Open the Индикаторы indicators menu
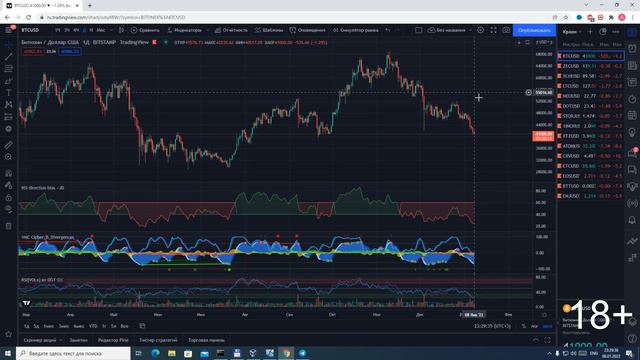Image resolution: width=640 pixels, height=360 pixels. (x=185, y=30)
